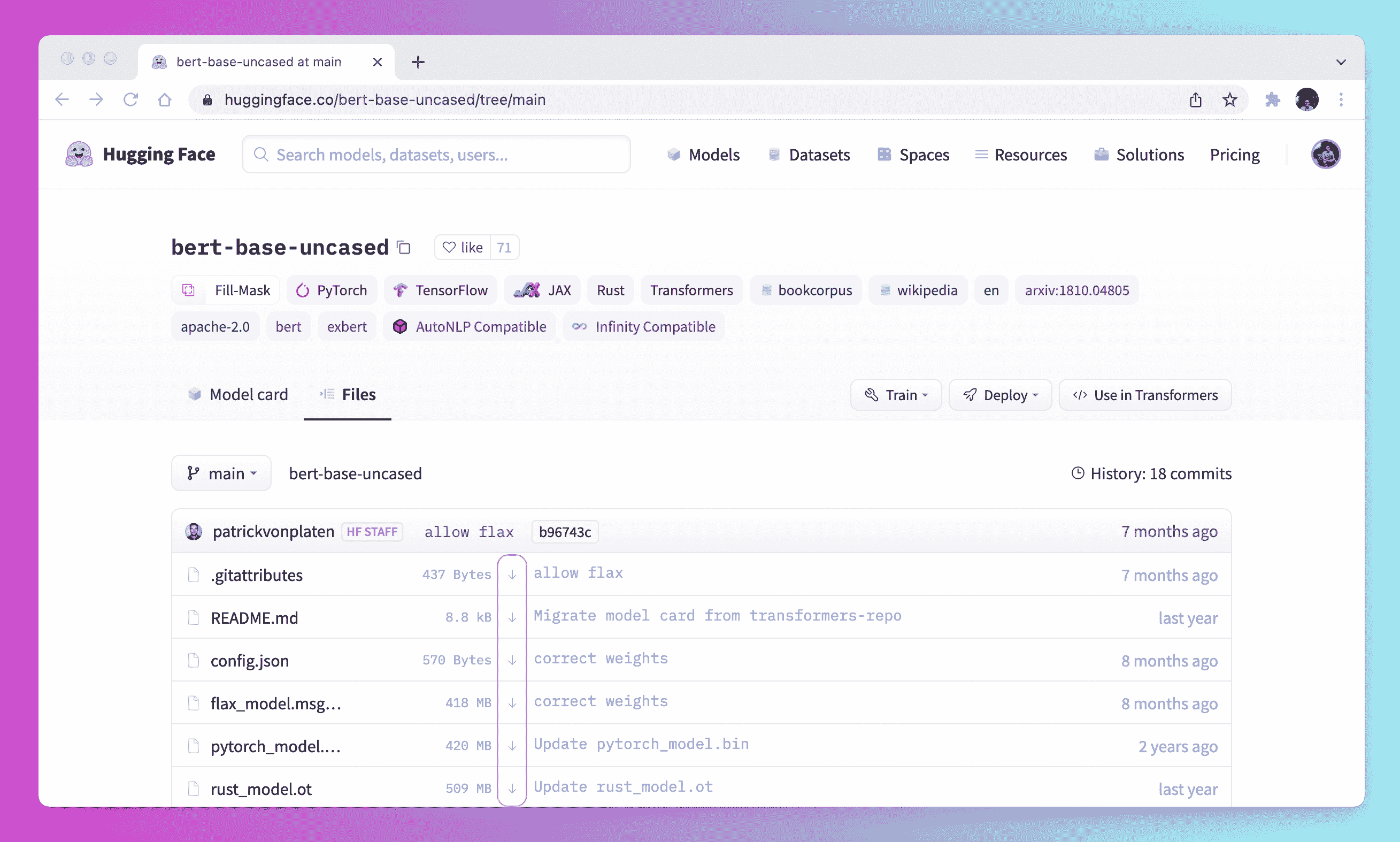Download the rust_model.ot file via arrow icon
Screen dimensions: 1400x842
(512, 789)
